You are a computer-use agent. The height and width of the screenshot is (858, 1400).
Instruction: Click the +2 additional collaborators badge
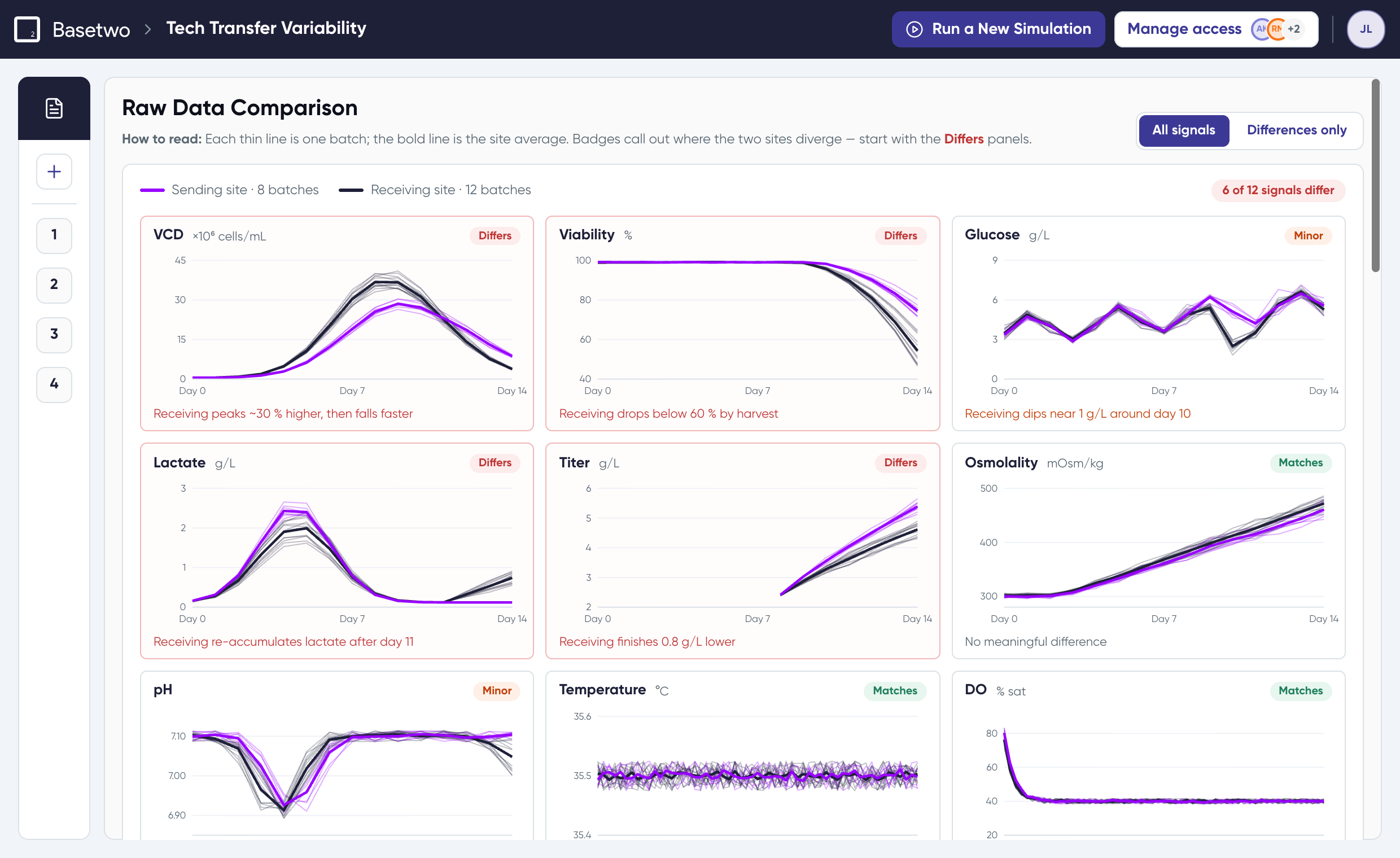[x=1294, y=29]
